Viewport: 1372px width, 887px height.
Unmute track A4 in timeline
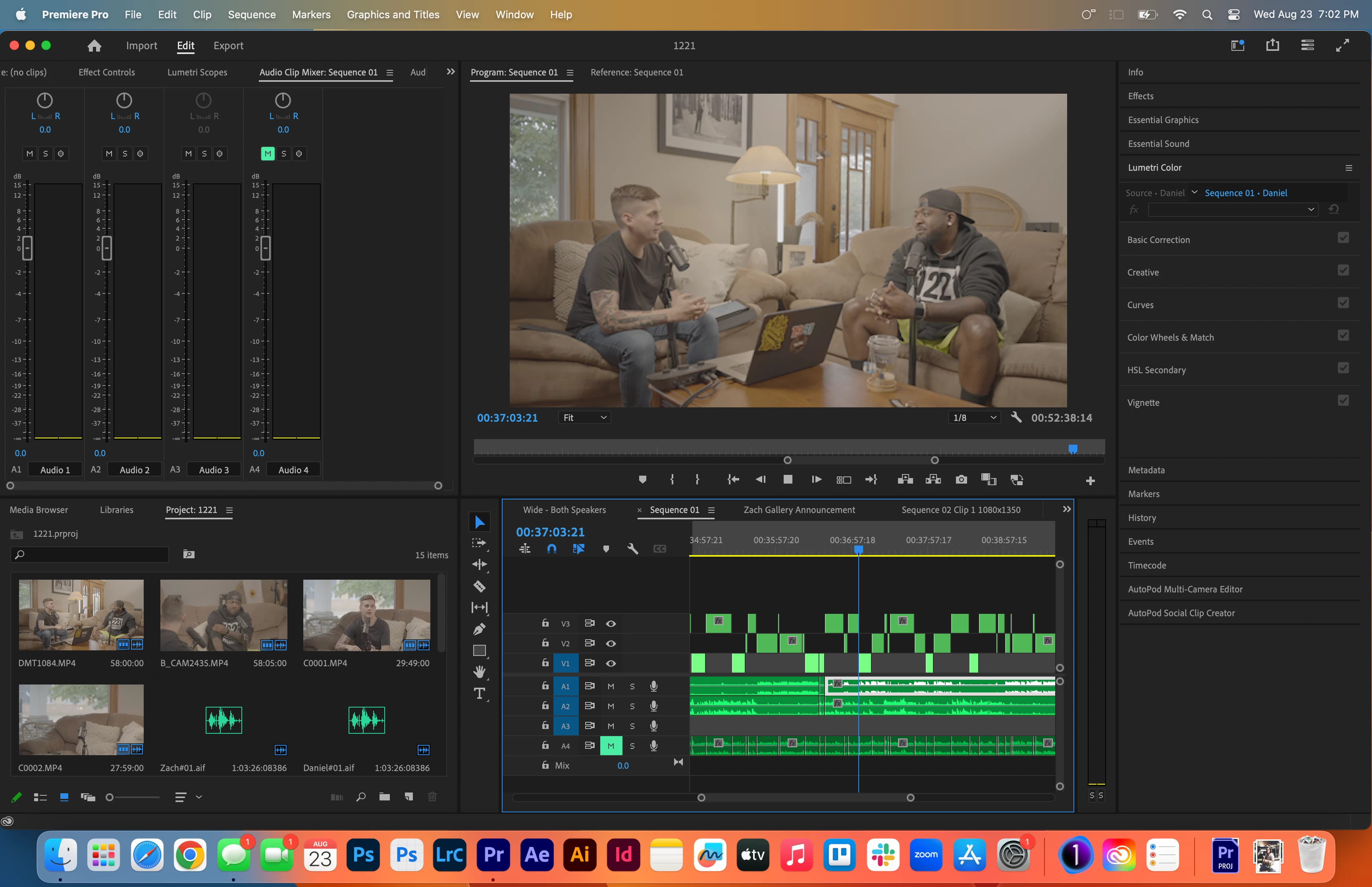611,746
